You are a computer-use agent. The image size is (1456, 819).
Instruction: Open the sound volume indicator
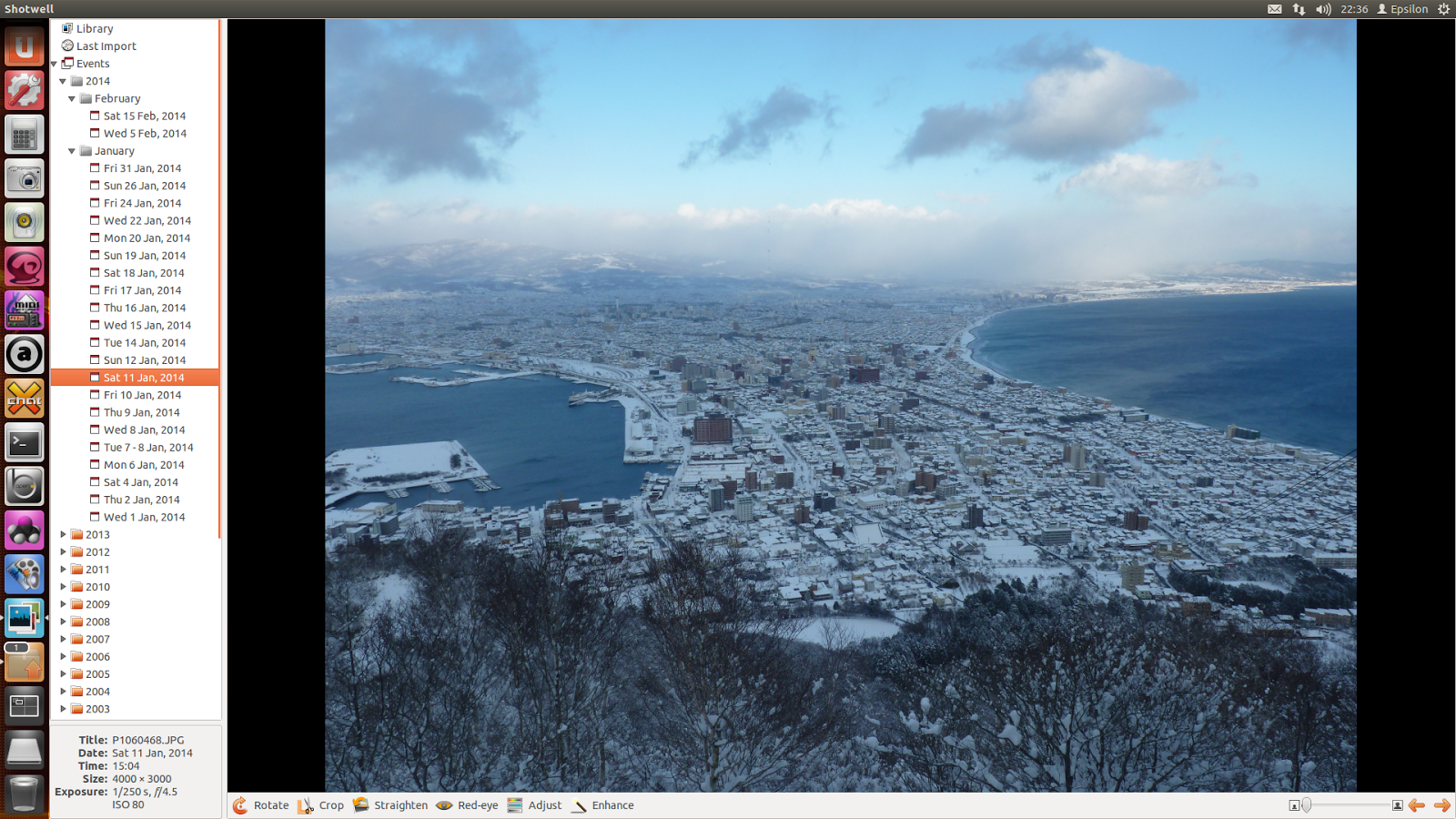tap(1323, 9)
